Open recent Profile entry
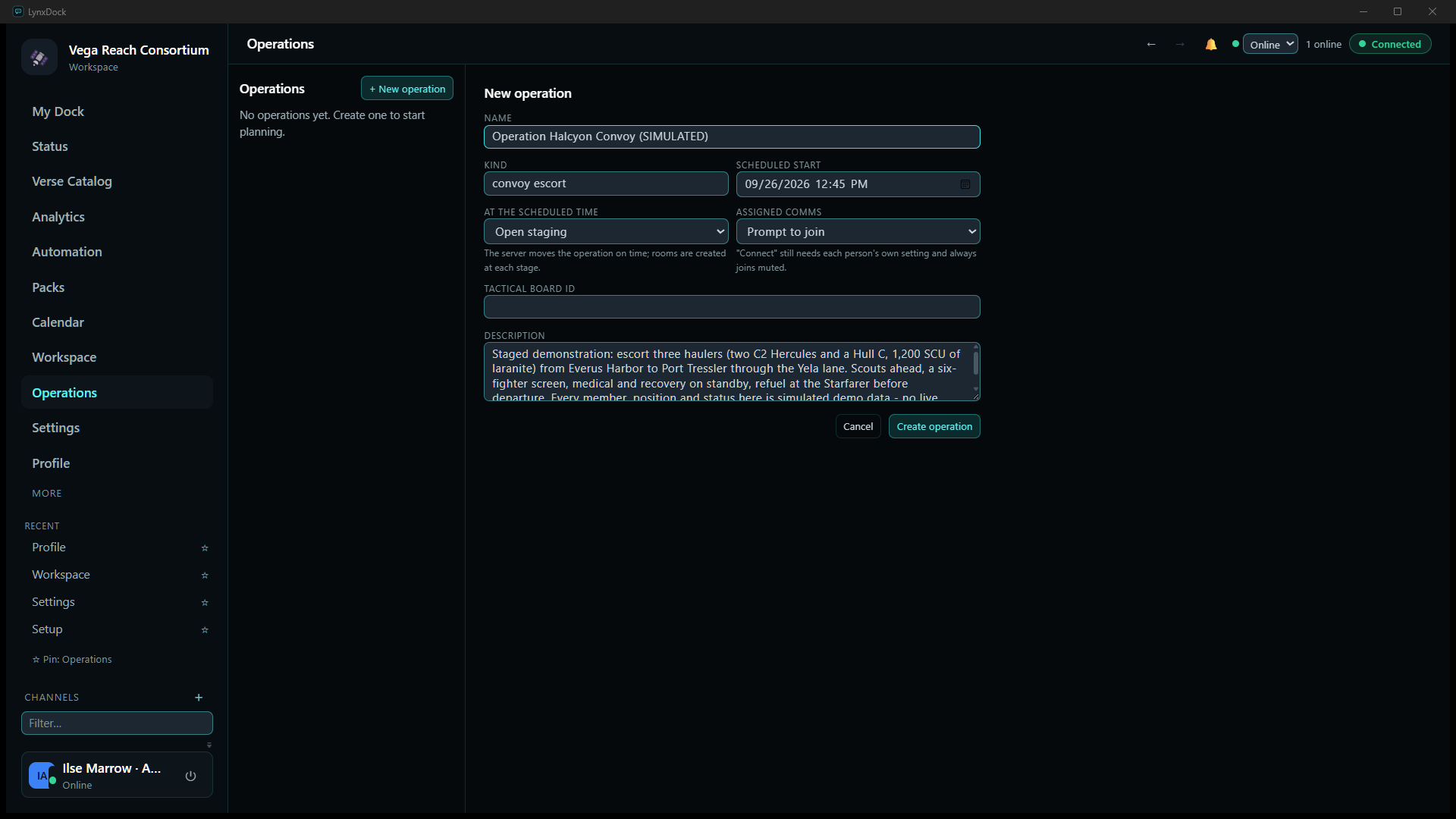 click(49, 548)
